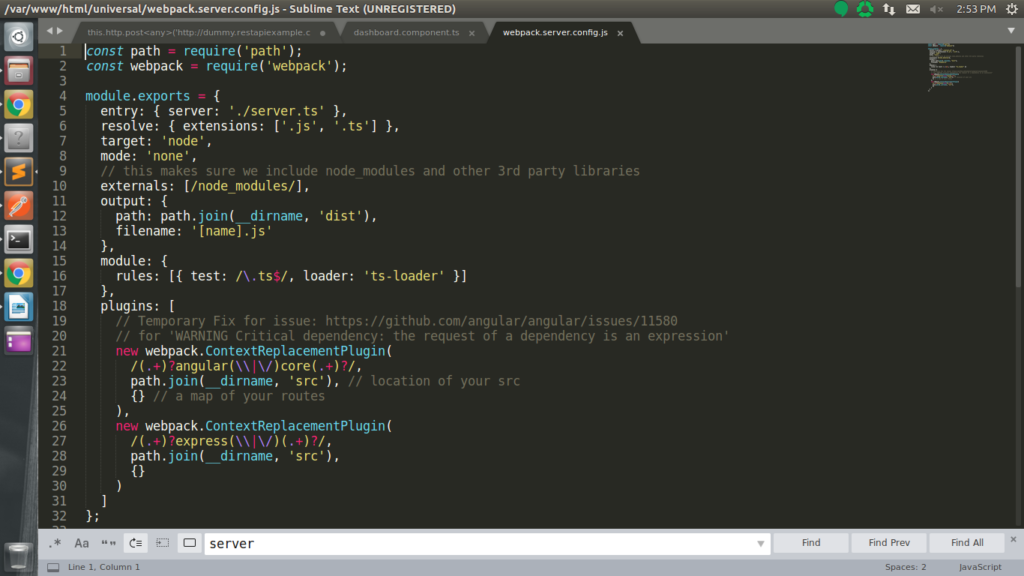Toggle highlight matches option
Image resolution: width=1024 pixels, height=576 pixels.
click(x=189, y=543)
